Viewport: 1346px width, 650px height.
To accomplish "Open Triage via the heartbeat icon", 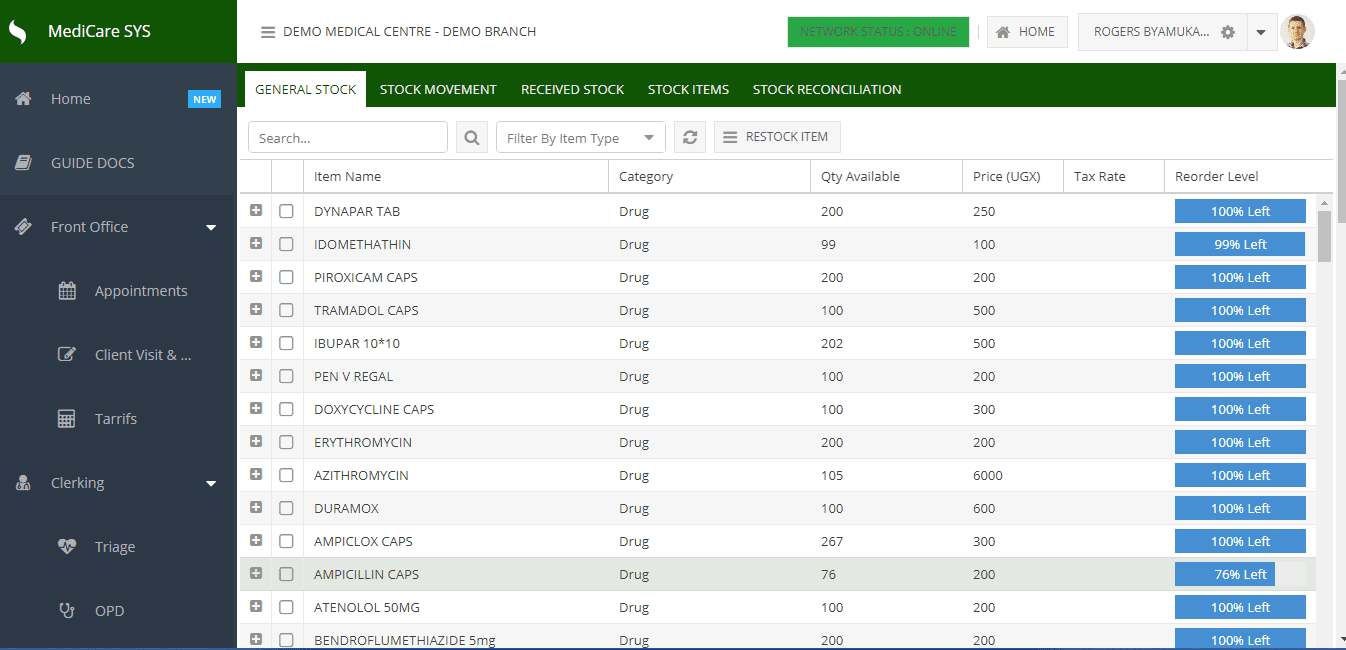I will click(x=67, y=547).
